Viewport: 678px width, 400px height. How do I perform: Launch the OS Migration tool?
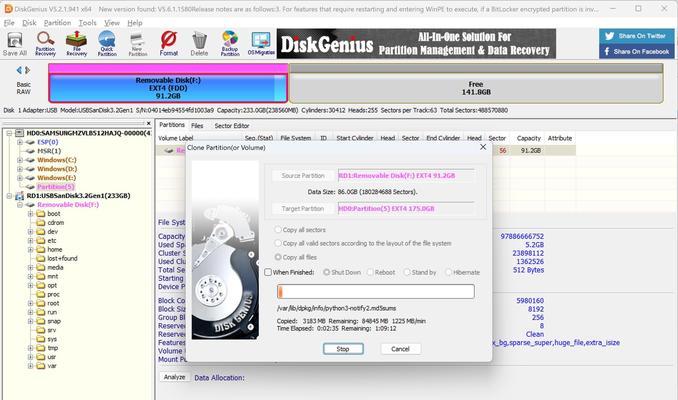pos(261,44)
